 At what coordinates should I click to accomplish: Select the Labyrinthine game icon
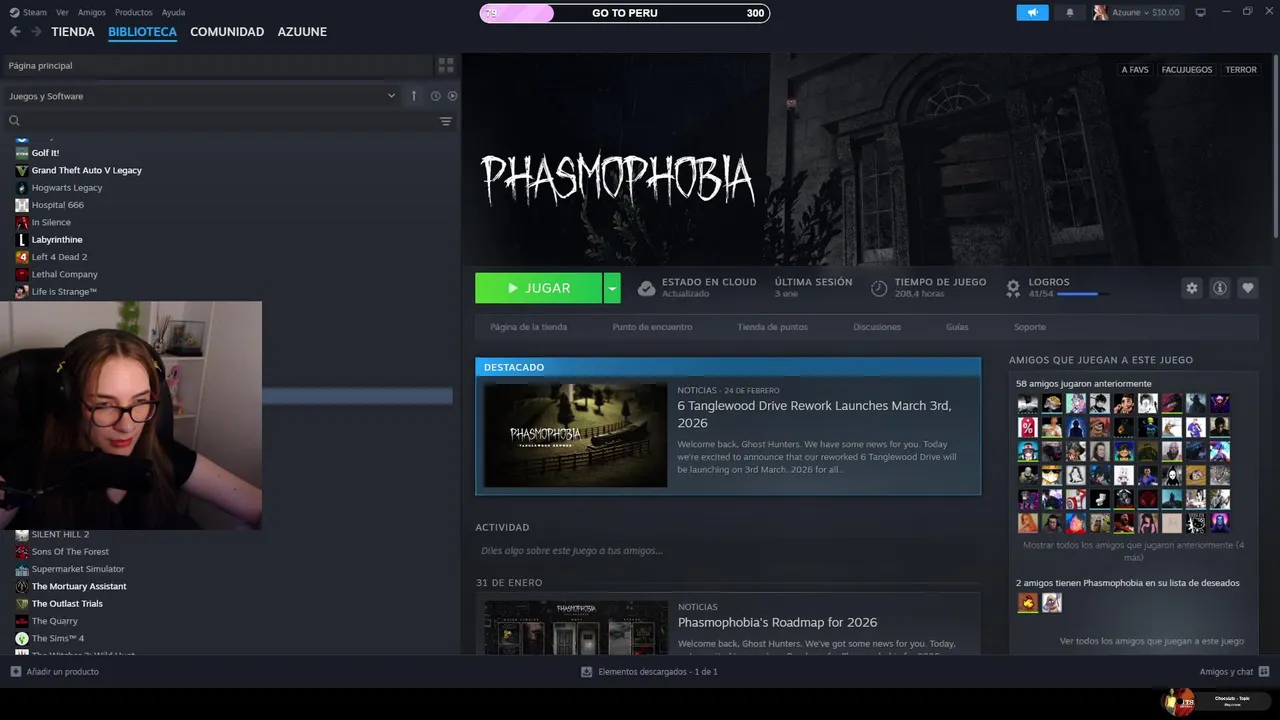22,240
